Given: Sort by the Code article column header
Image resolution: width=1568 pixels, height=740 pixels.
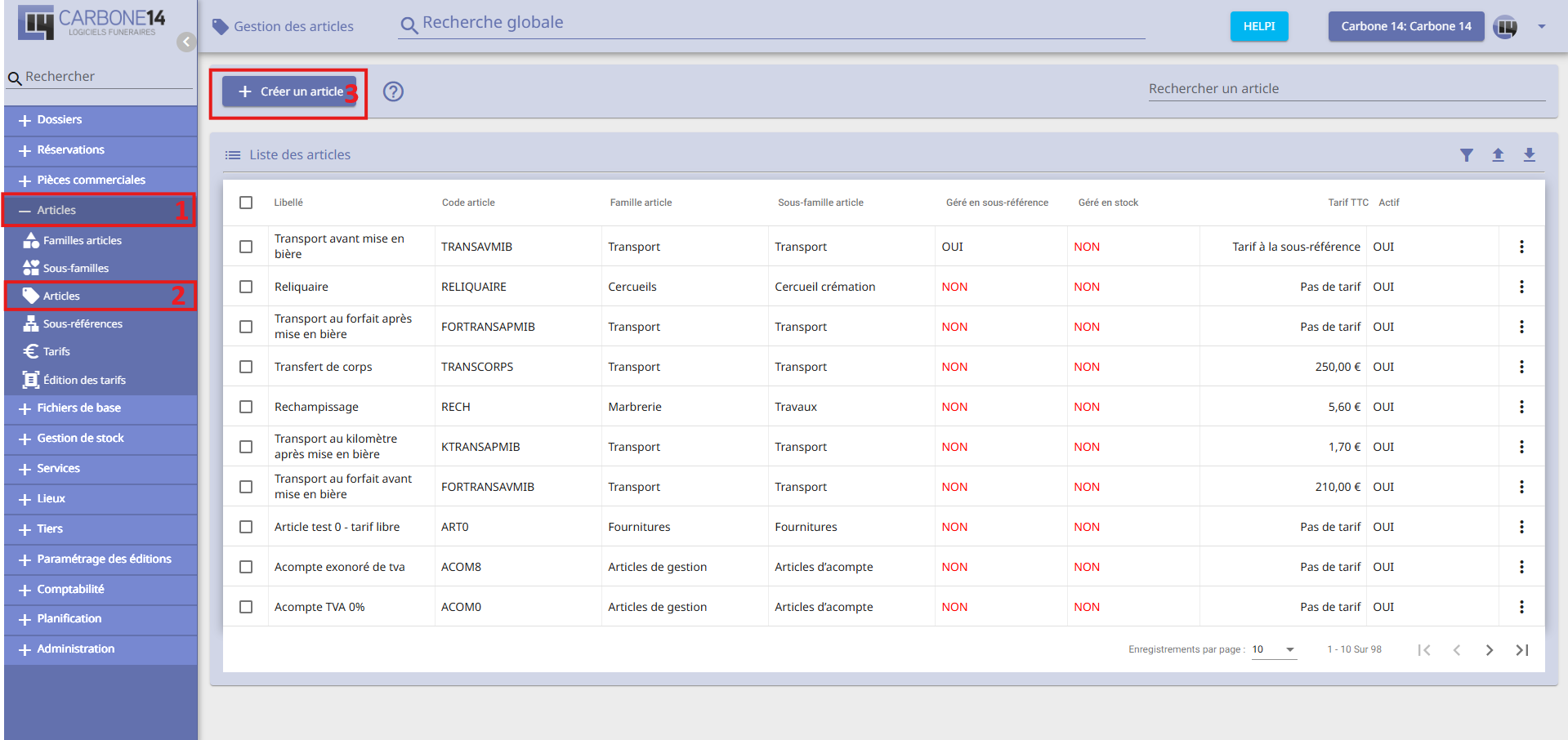Looking at the screenshot, I should click(468, 203).
